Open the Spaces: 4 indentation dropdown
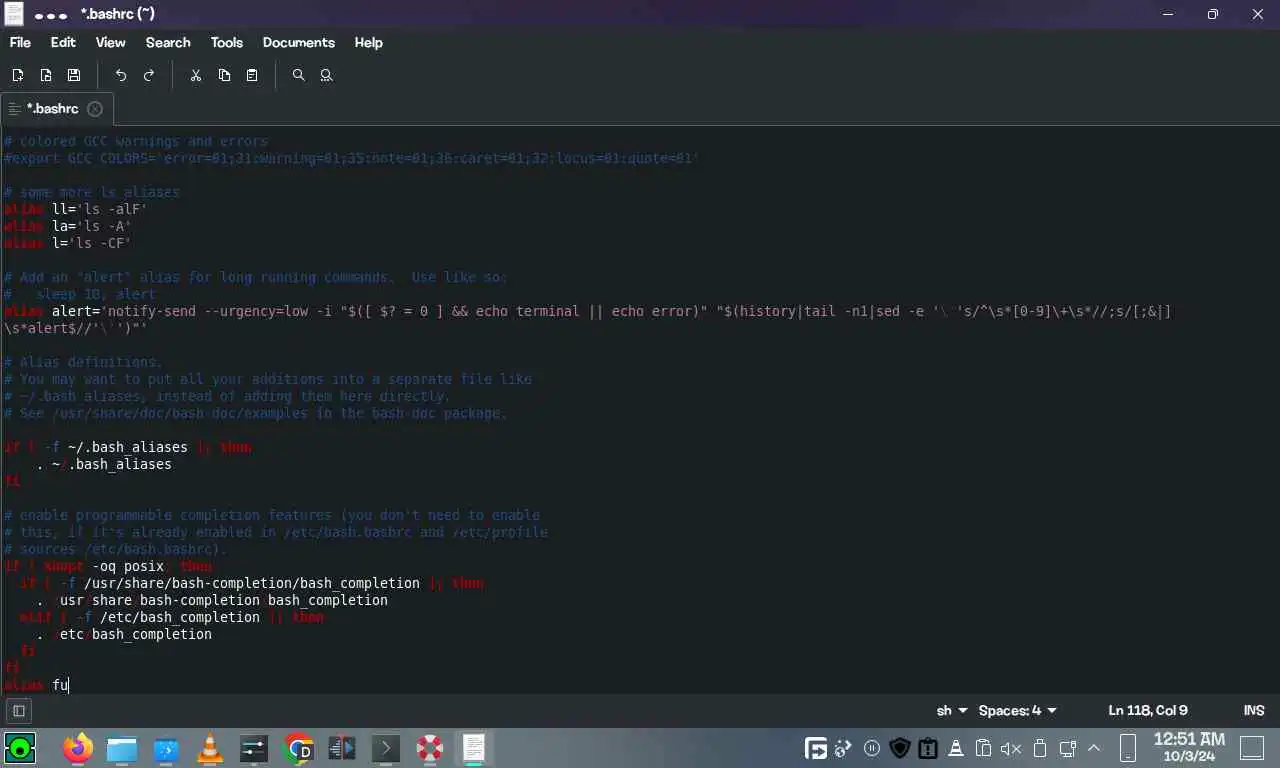This screenshot has height=768, width=1280. pyautogui.click(x=1018, y=710)
